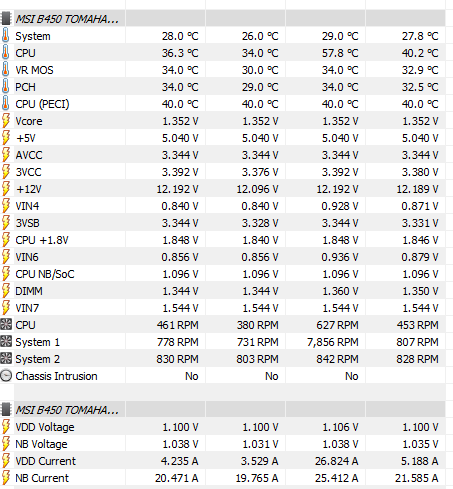453x489 pixels.
Task: Click the lightning icon next to CPU NB/SoC
Action: pyautogui.click(x=6, y=274)
